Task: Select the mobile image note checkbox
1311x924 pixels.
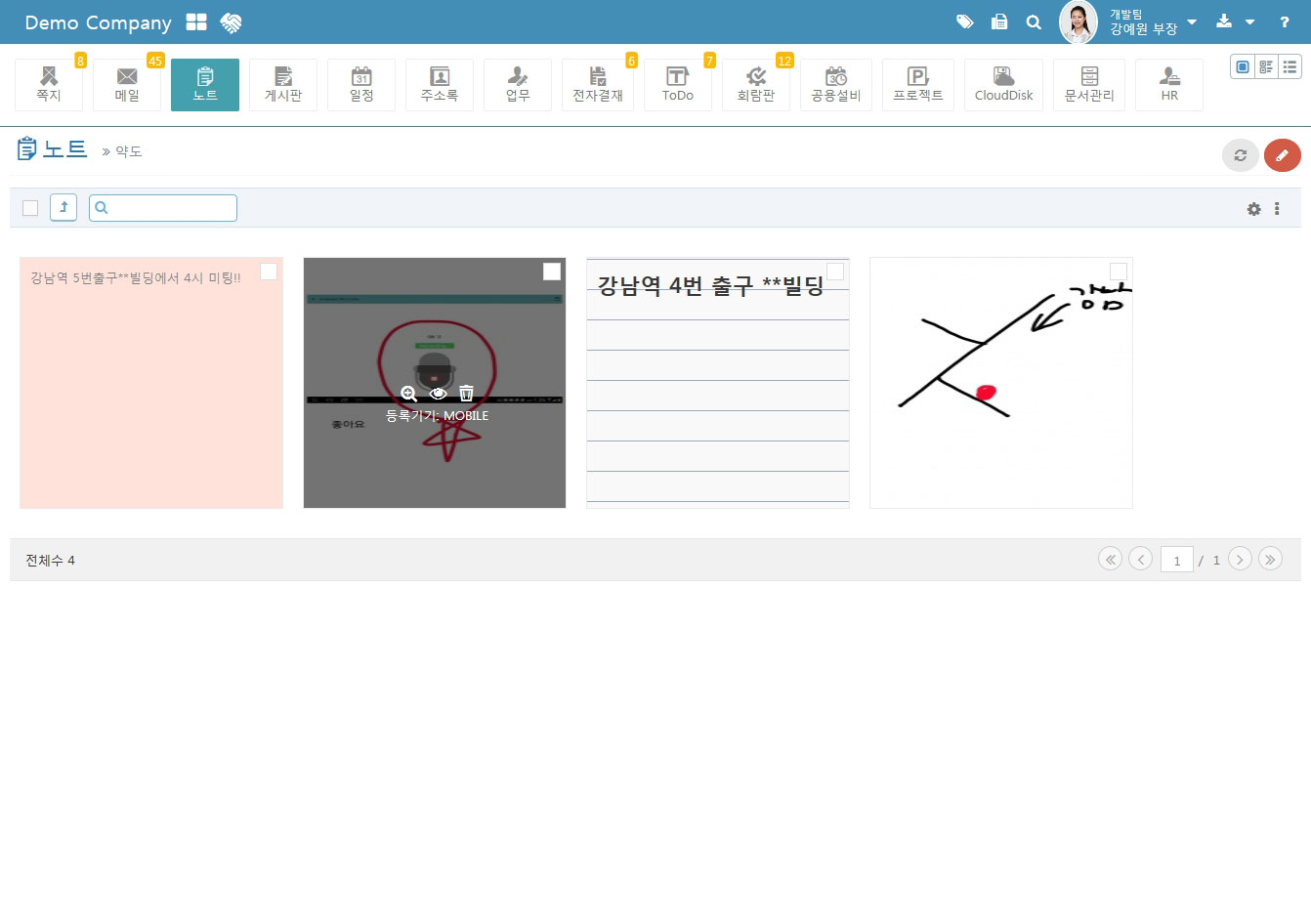Action: click(552, 272)
